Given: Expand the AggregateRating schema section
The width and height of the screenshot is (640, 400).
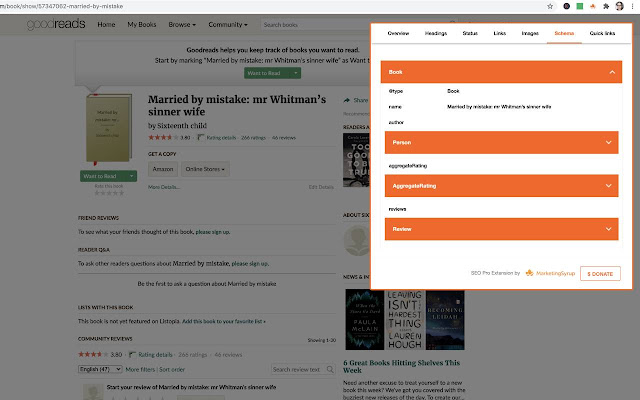Looking at the screenshot, I should tap(501, 186).
